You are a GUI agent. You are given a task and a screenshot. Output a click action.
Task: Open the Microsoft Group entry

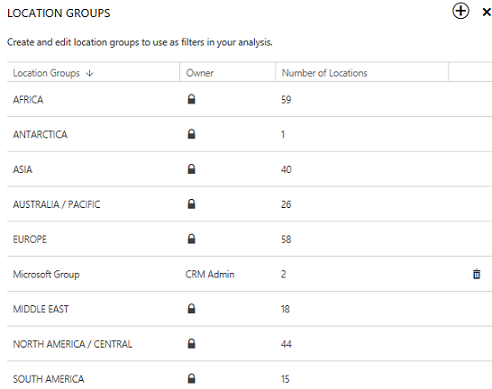pyautogui.click(x=46, y=274)
